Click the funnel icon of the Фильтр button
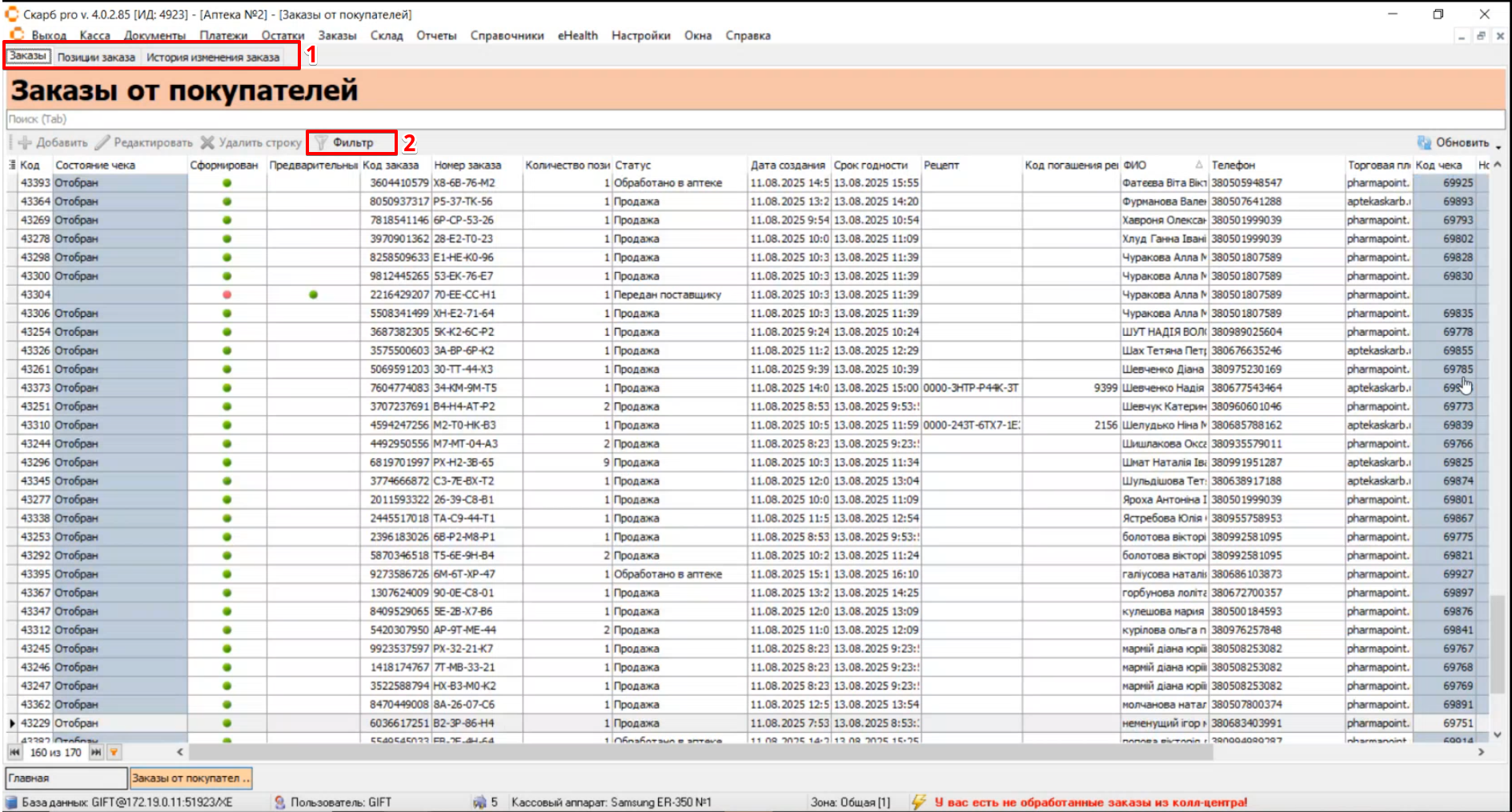Image resolution: width=1512 pixels, height=812 pixels. click(321, 142)
